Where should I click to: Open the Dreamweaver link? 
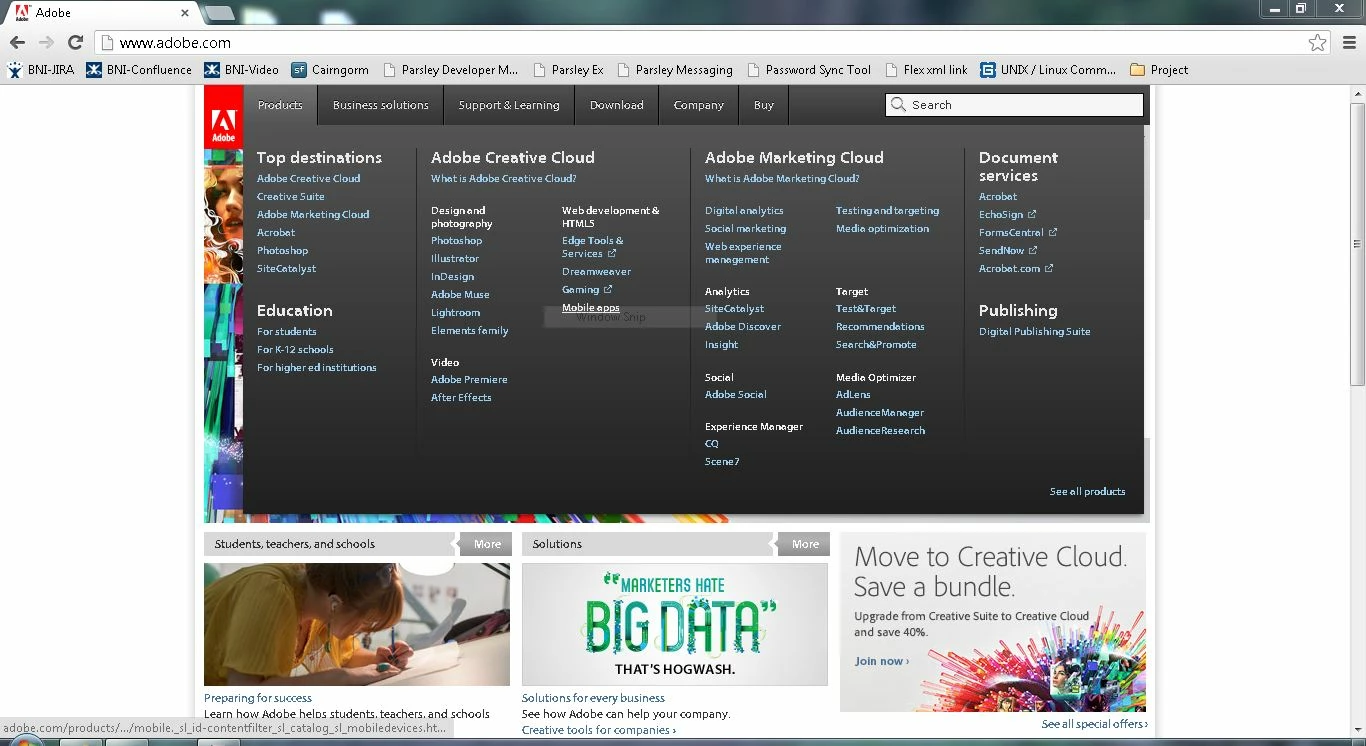click(x=596, y=272)
